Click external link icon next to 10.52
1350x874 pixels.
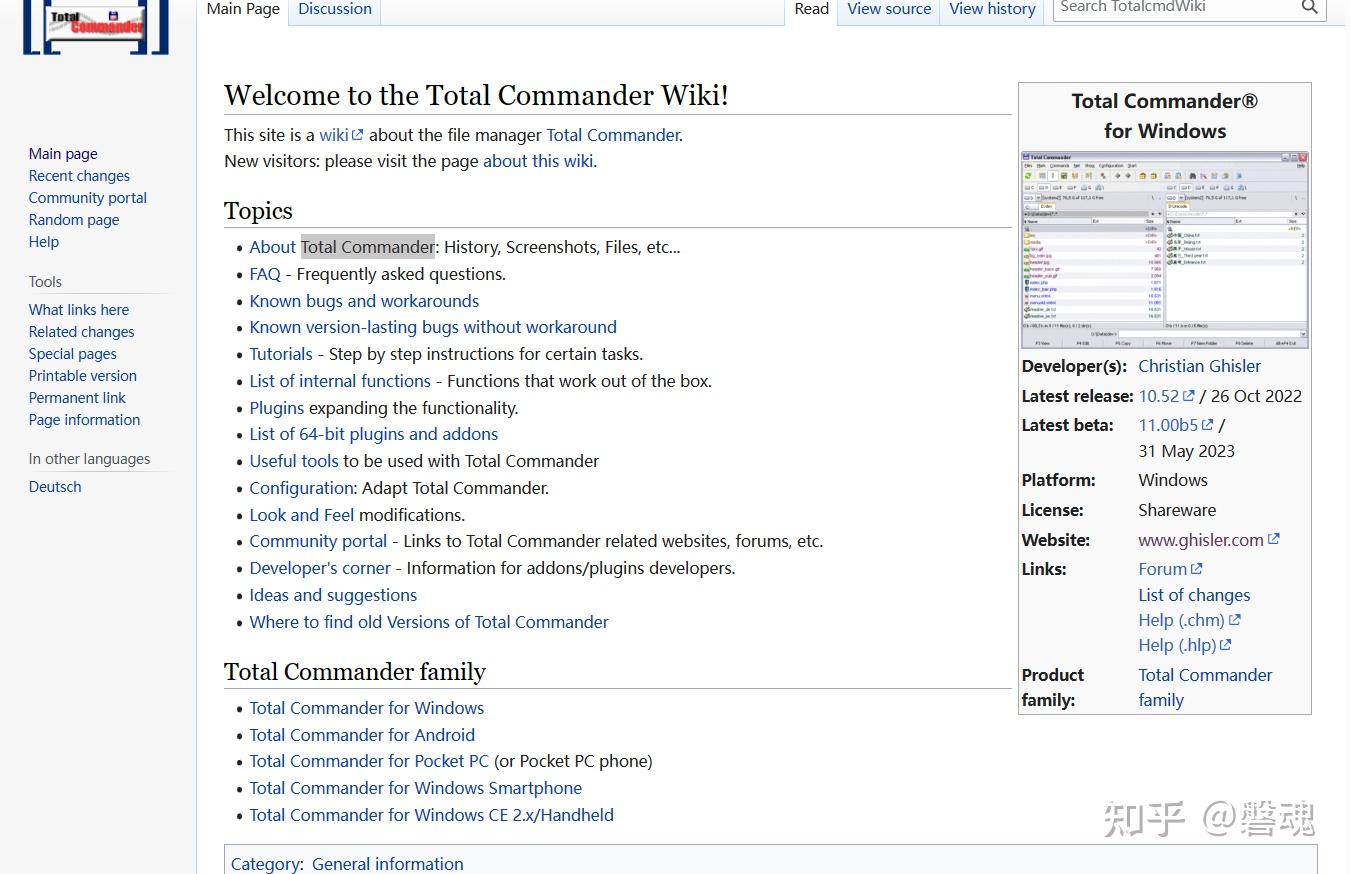[1189, 395]
